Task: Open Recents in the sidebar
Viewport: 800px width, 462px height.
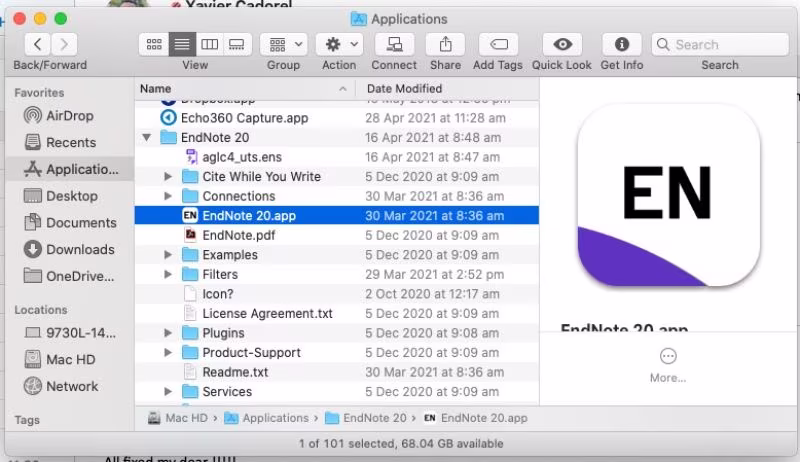Action: click(x=70, y=142)
